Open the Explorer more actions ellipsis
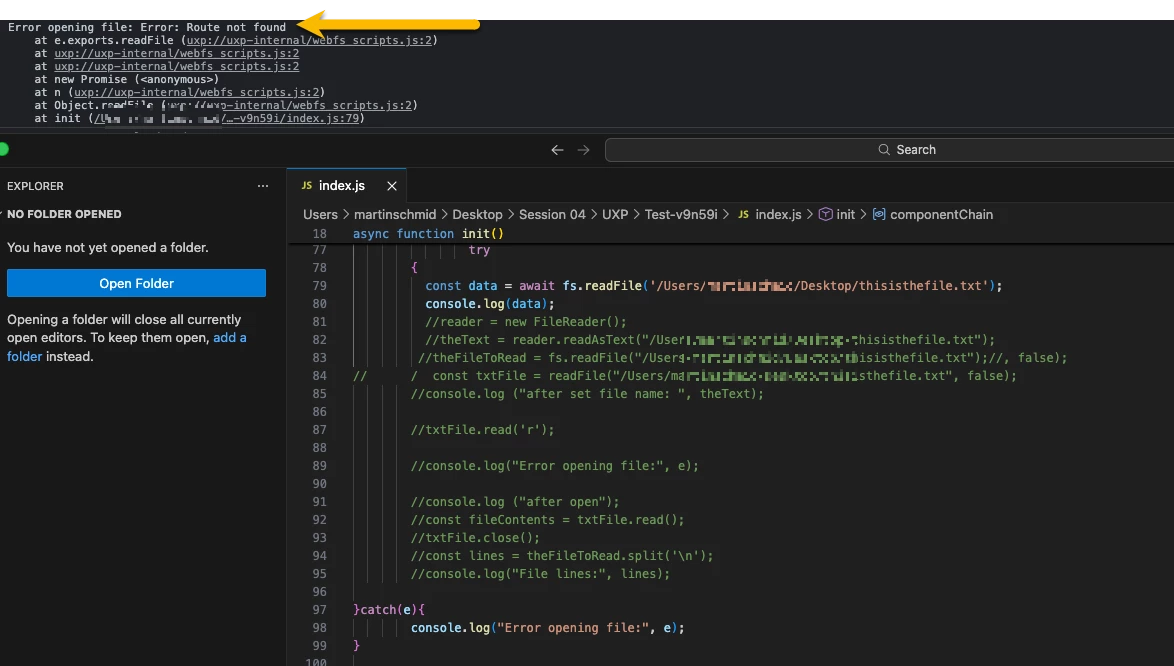 click(x=263, y=186)
